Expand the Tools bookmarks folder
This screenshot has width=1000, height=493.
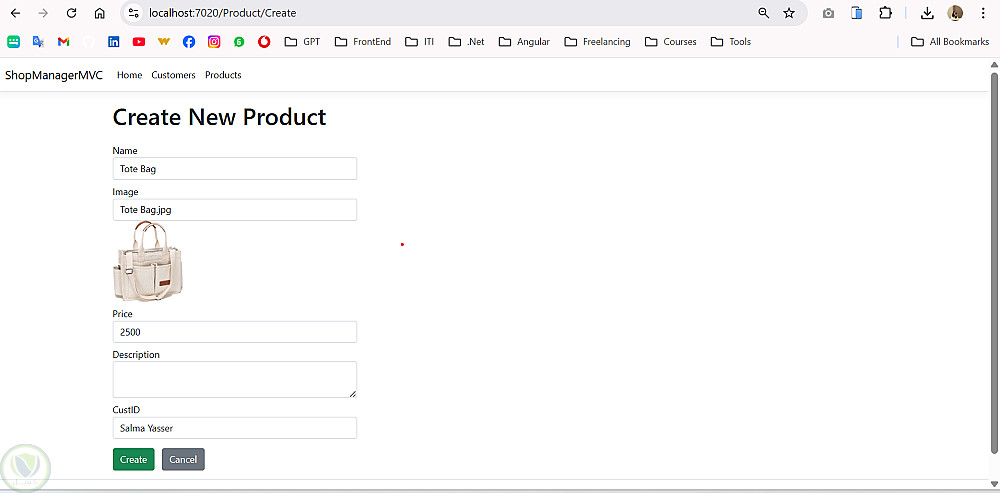[731, 41]
